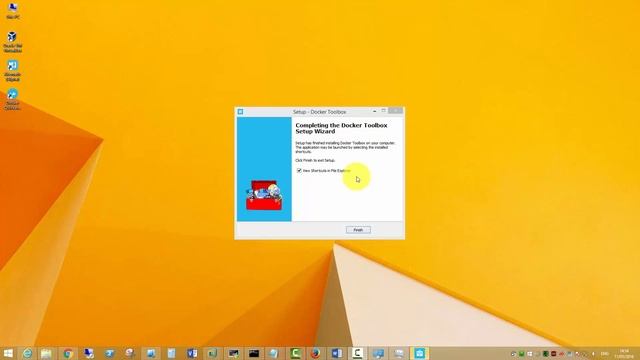
Task: Click the system tray clock
Action: [624, 353]
